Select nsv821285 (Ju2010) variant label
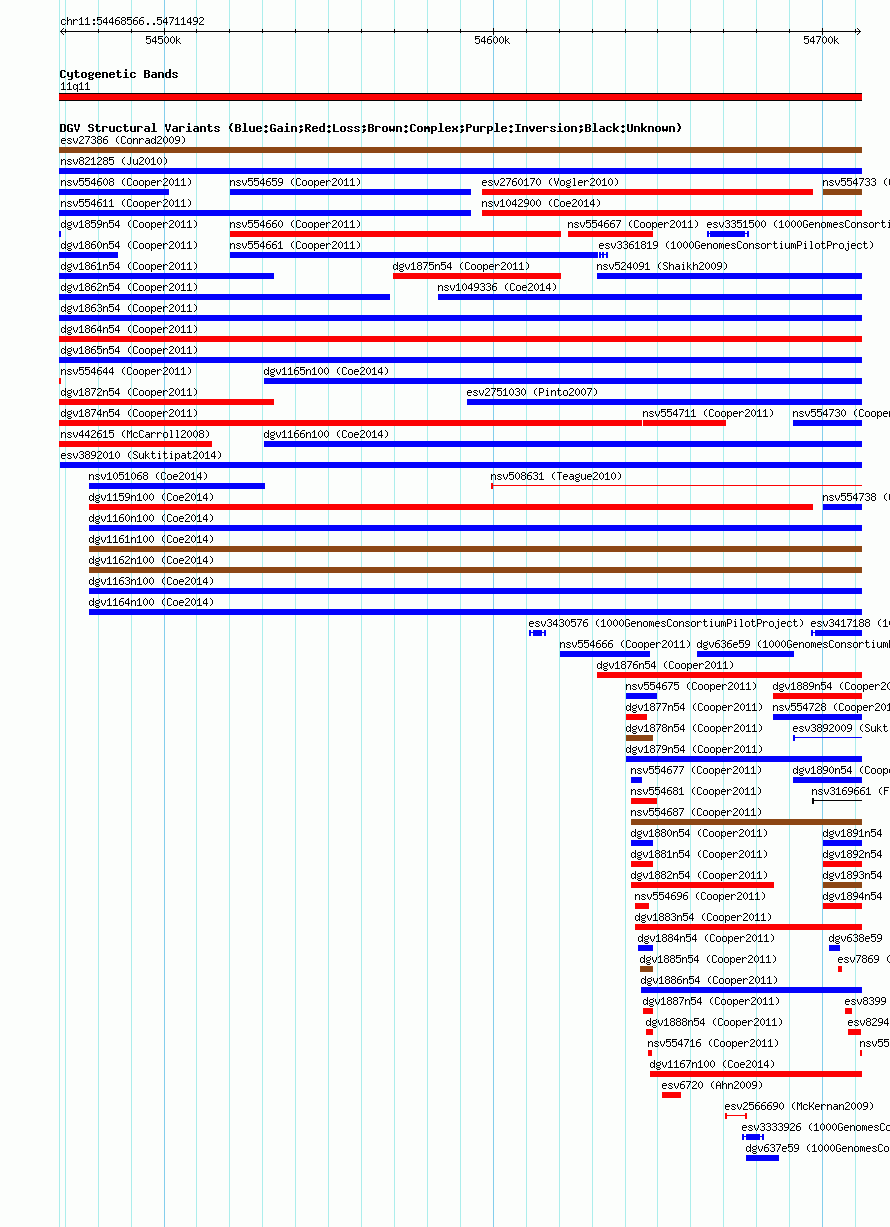890x1227 pixels. tap(114, 161)
